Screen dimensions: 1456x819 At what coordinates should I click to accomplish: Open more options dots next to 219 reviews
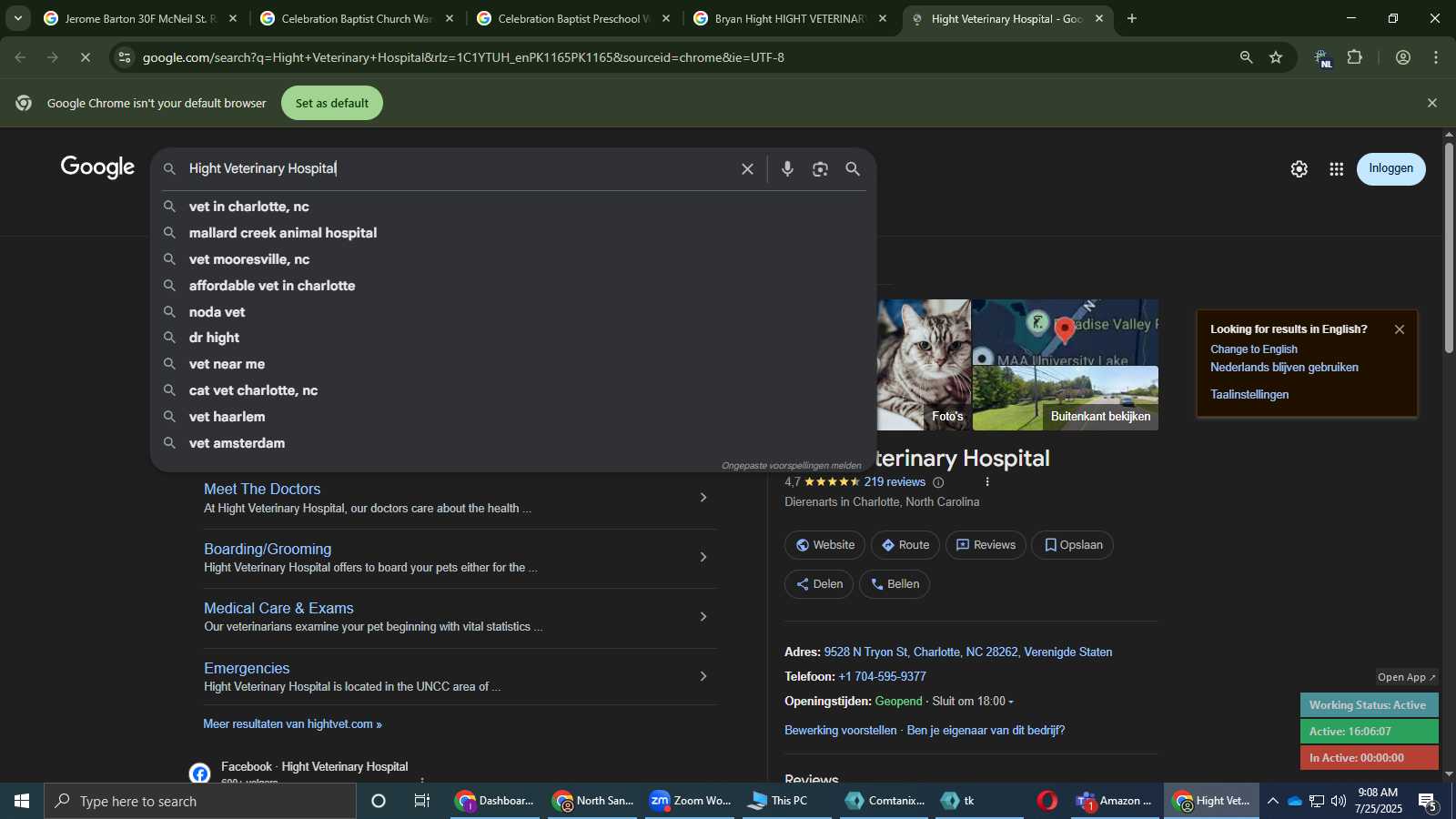coord(987,482)
